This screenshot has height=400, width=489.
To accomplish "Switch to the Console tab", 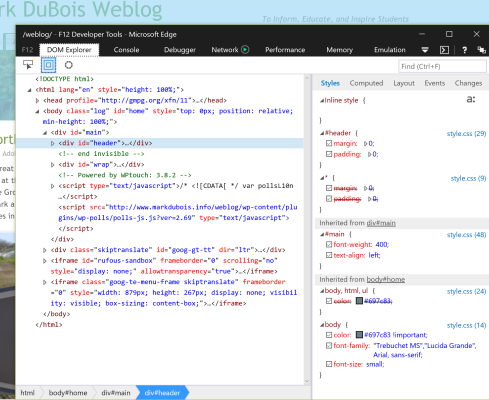I will 126,50.
